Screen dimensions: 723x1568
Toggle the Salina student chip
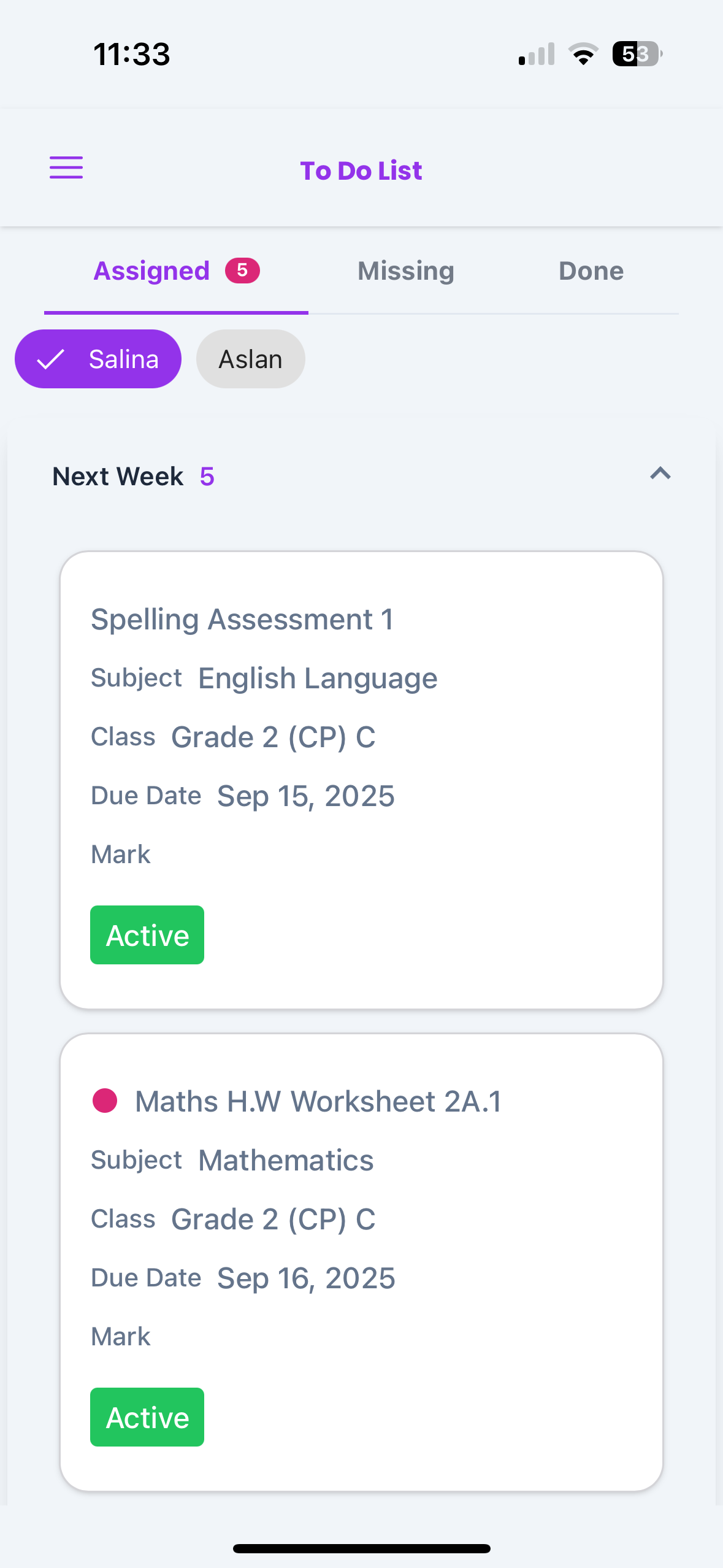coord(98,359)
